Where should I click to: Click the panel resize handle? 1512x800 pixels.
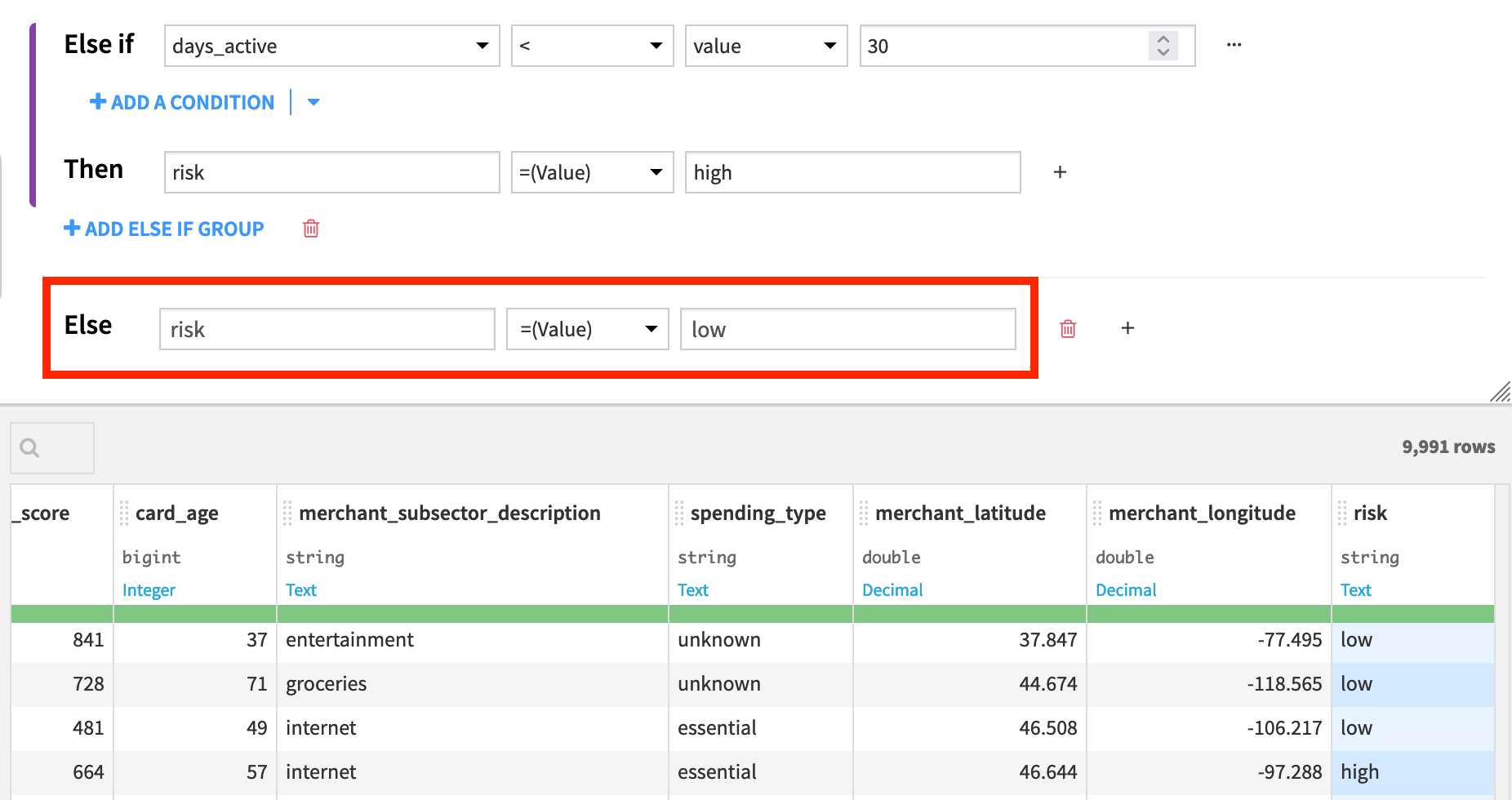[x=1500, y=392]
